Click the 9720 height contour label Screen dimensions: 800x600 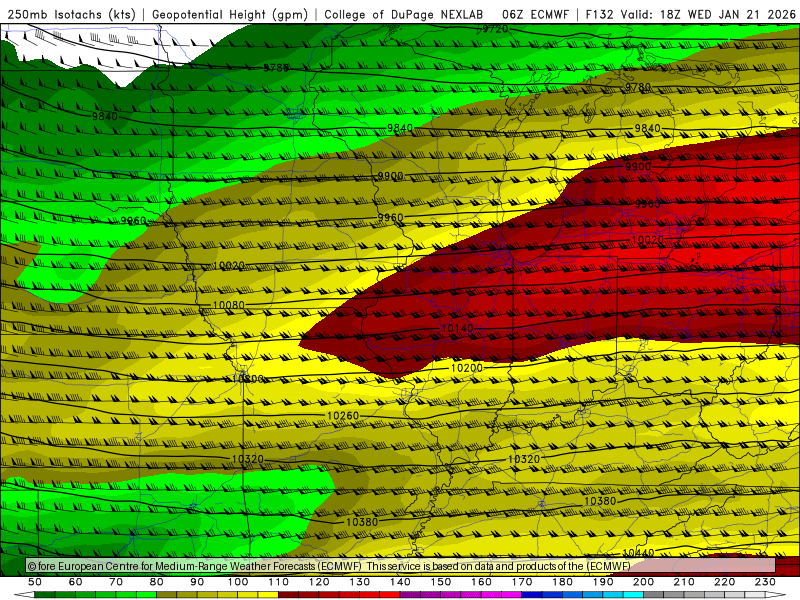[495, 29]
